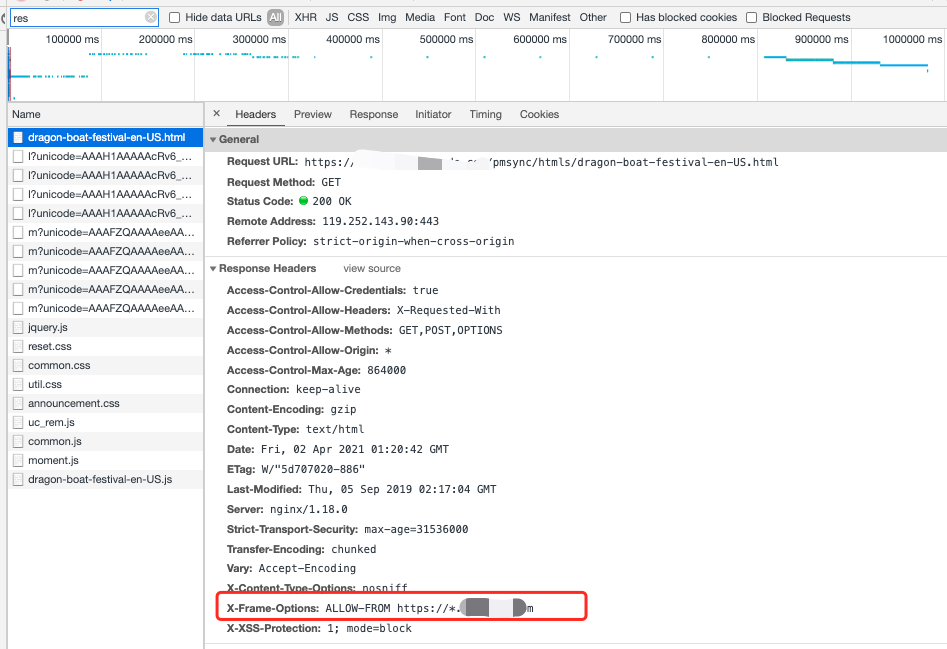Click the file icon beside common.js
947x649 pixels.
click(x=18, y=441)
